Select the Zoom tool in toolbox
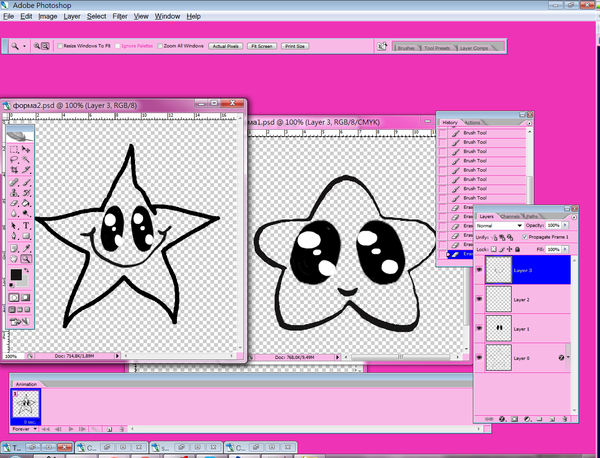 pyautogui.click(x=26, y=259)
